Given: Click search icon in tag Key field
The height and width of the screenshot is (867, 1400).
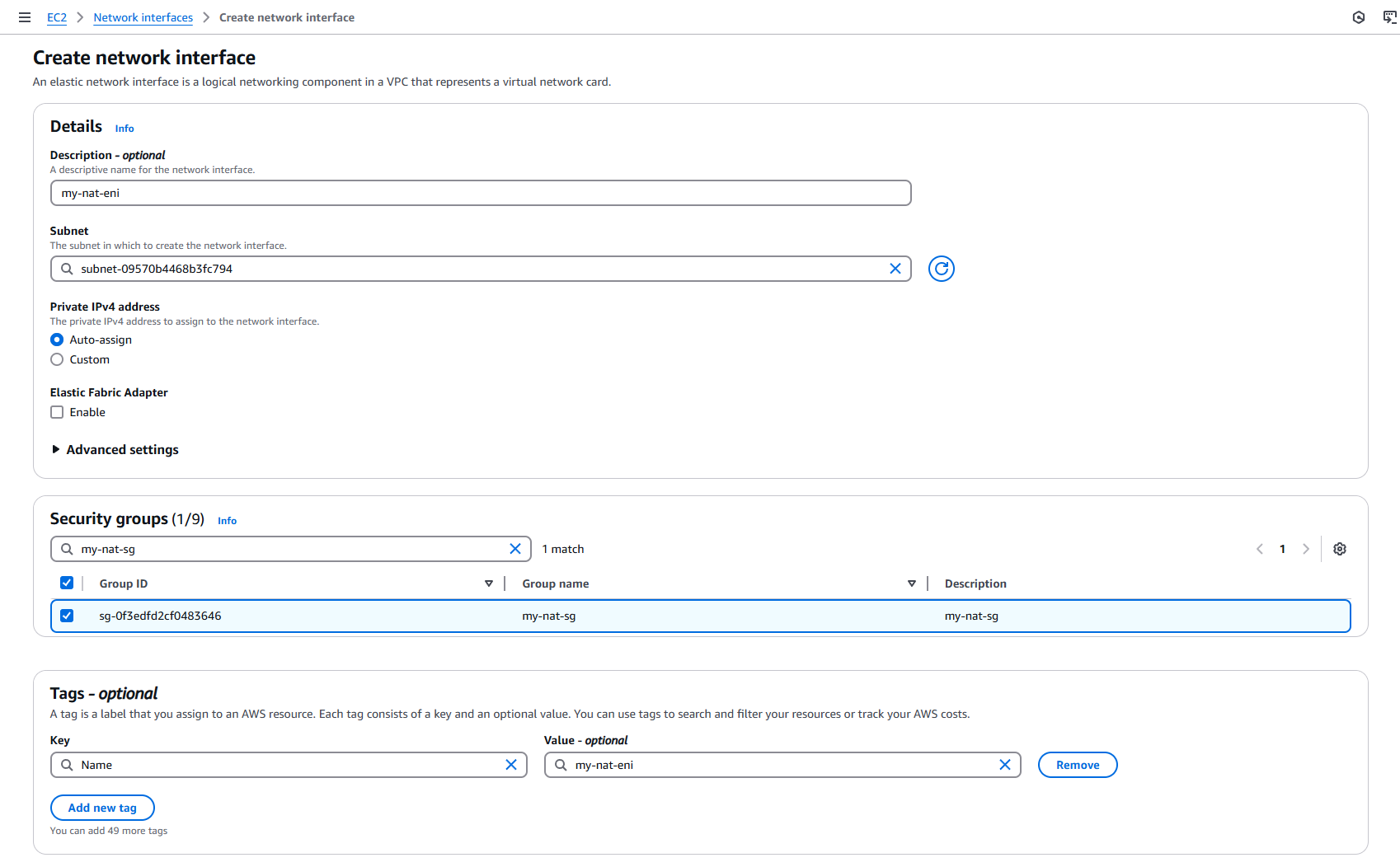Looking at the screenshot, I should (x=67, y=765).
